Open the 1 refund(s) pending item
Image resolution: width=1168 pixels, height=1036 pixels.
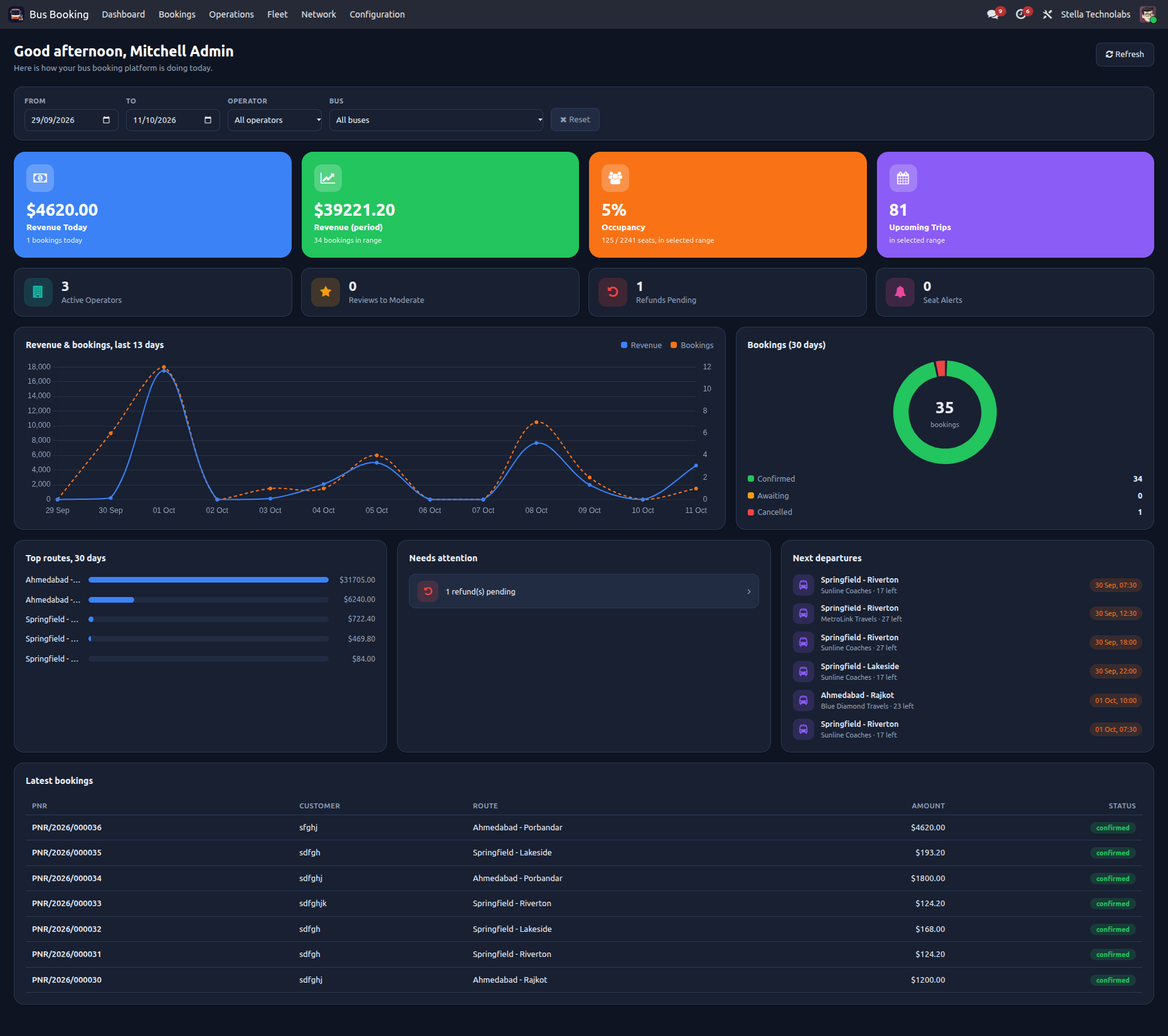click(x=584, y=591)
